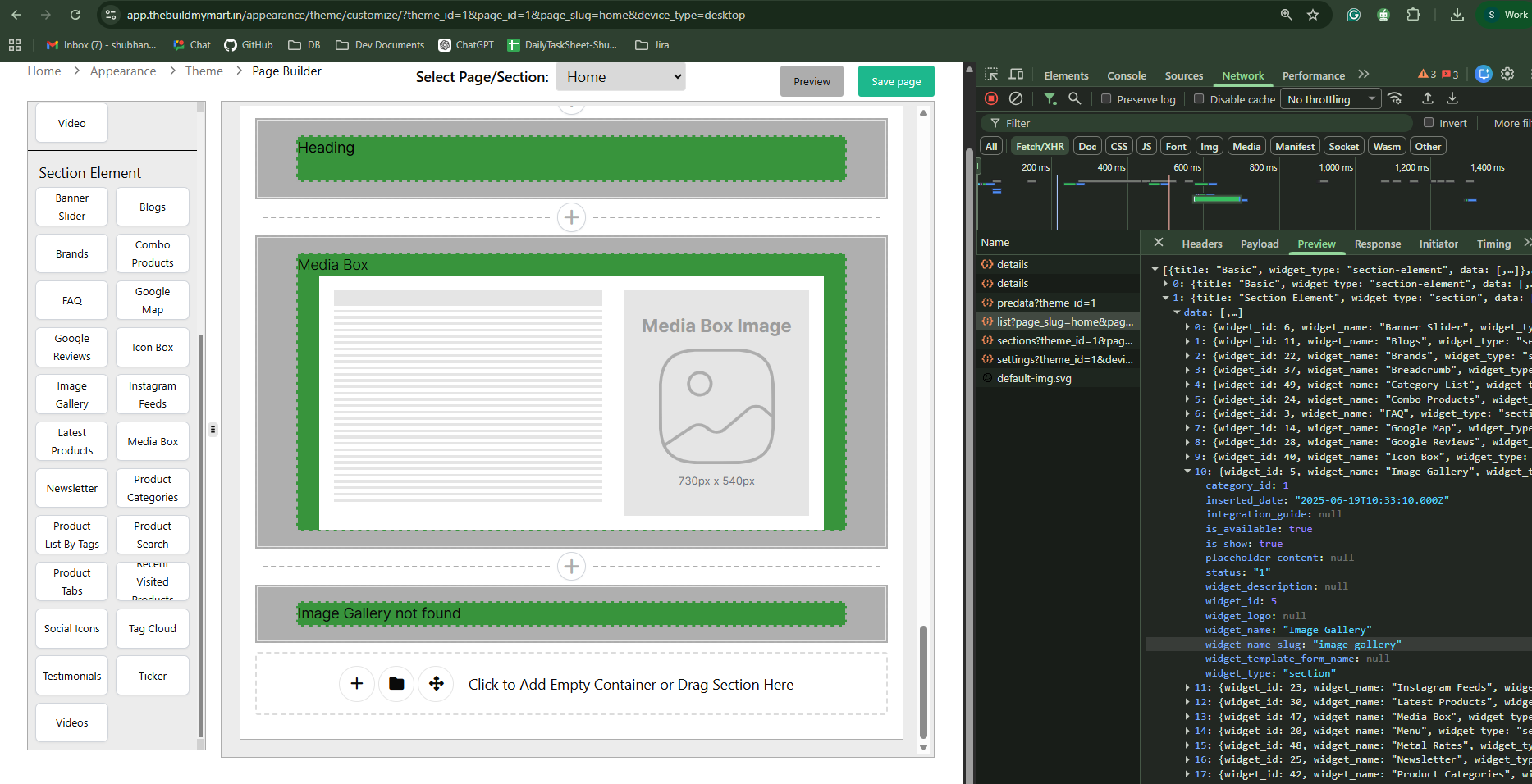This screenshot has height=784, width=1532.
Task: Open the Payload request tab
Action: tap(1260, 244)
